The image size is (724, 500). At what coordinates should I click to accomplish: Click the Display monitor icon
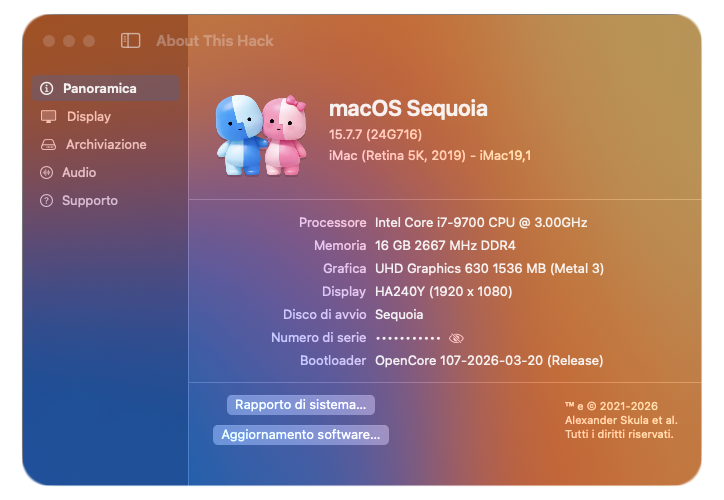48,117
